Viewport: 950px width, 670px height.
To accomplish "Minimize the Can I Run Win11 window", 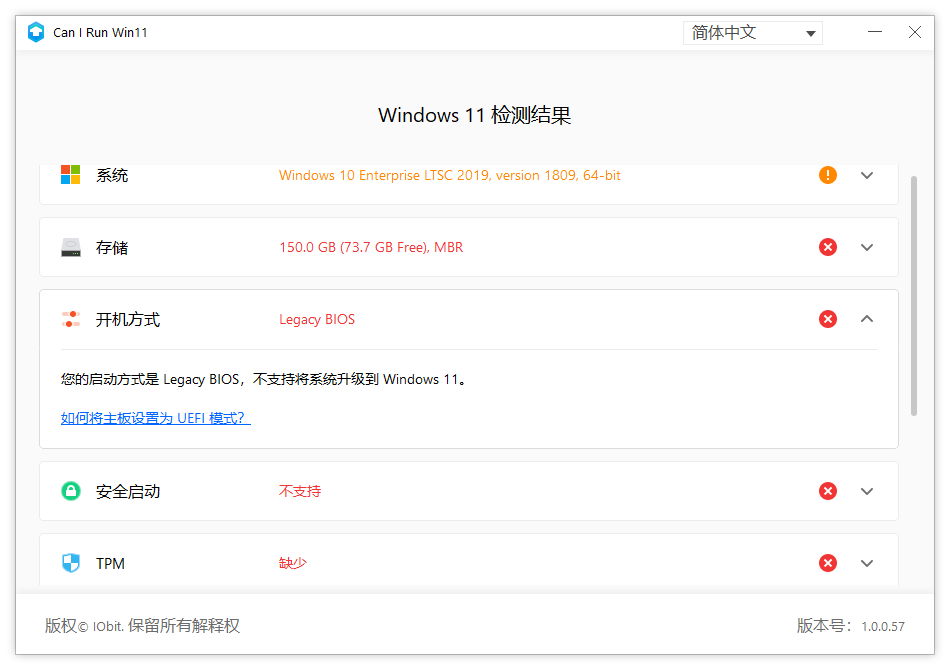I will coord(875,32).
